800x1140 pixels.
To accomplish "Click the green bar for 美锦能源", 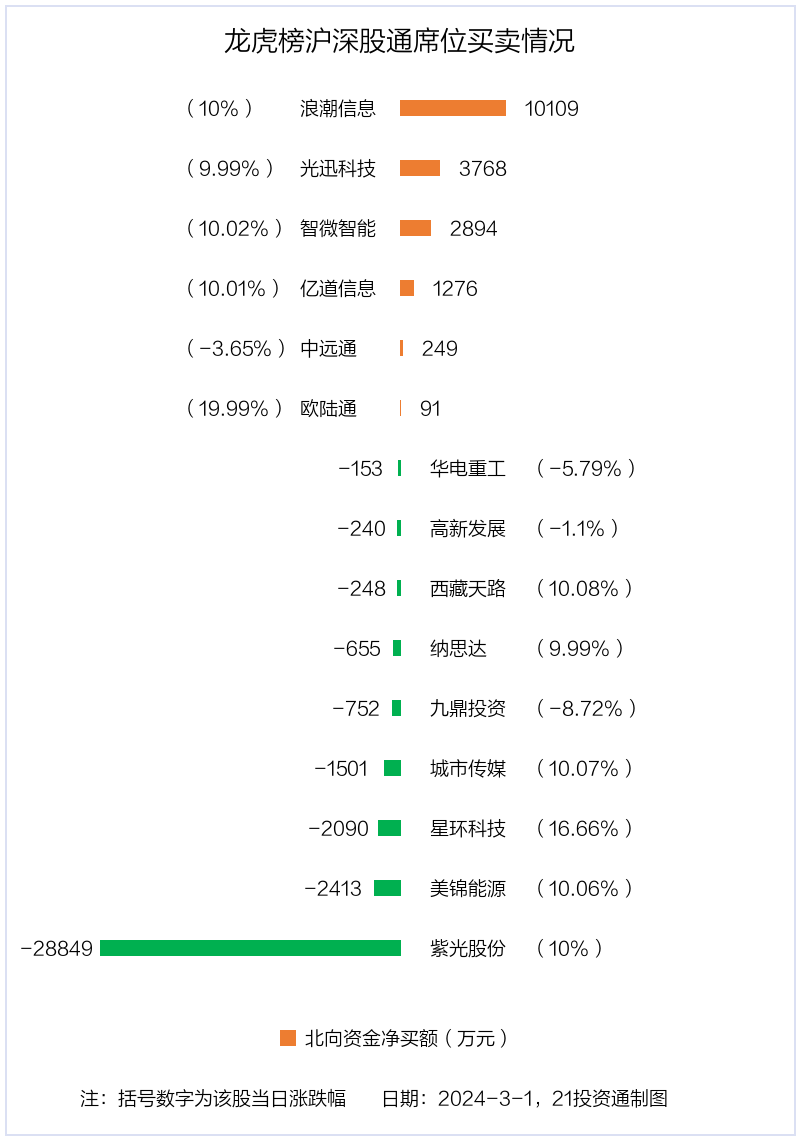I will coord(388,888).
